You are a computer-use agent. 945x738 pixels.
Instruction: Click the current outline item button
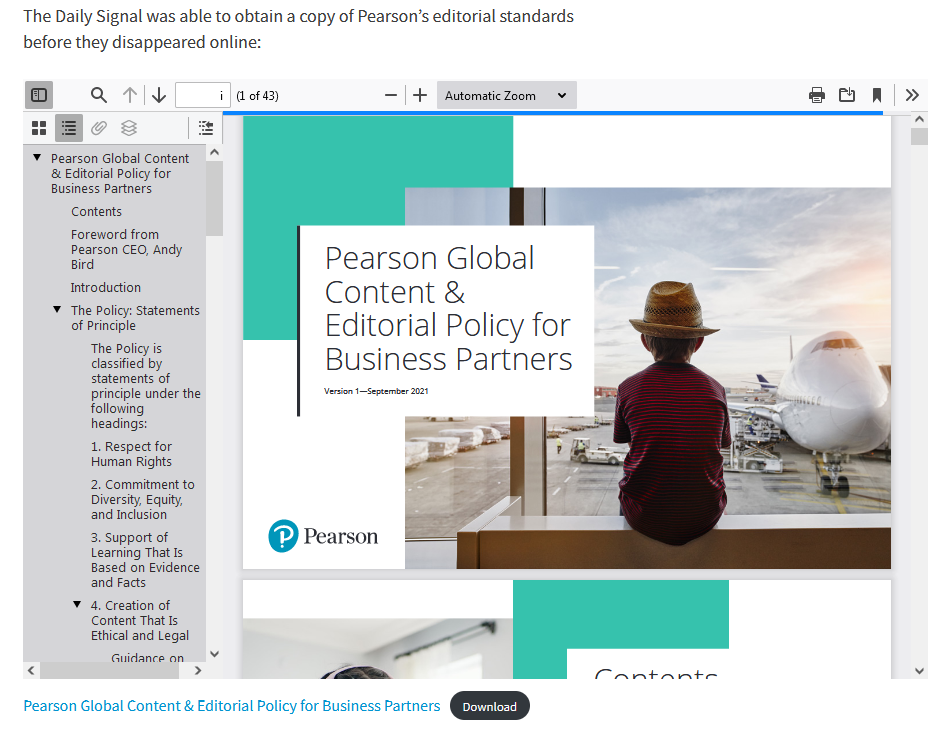point(206,128)
